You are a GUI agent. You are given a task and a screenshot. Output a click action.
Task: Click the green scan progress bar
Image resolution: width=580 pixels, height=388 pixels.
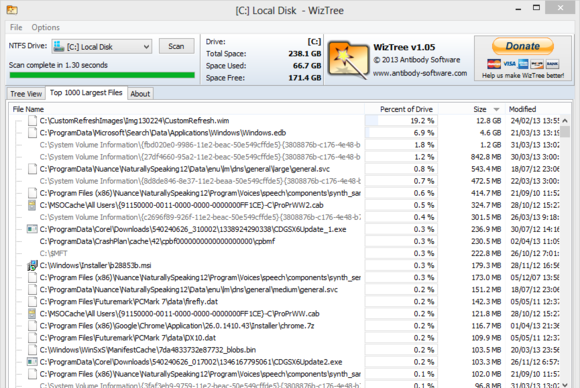[102, 75]
